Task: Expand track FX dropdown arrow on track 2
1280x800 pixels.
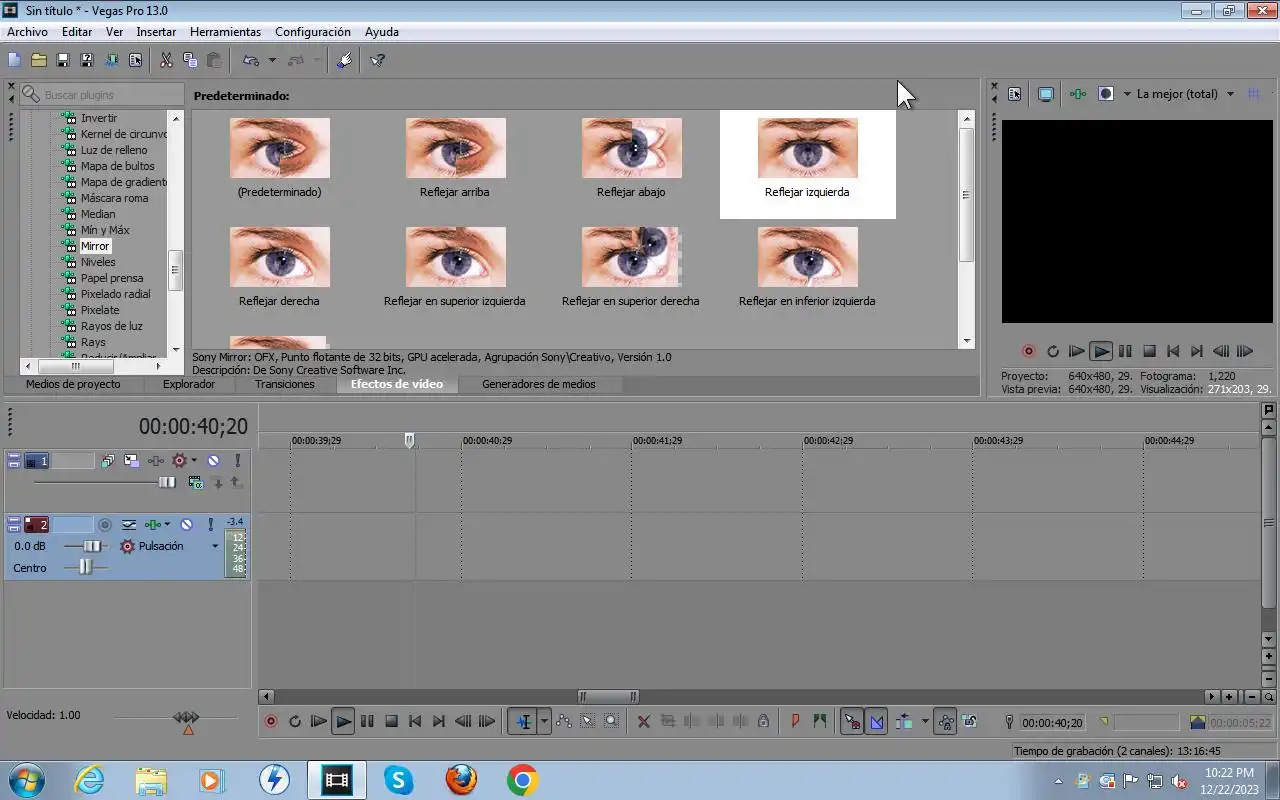Action: [x=167, y=524]
